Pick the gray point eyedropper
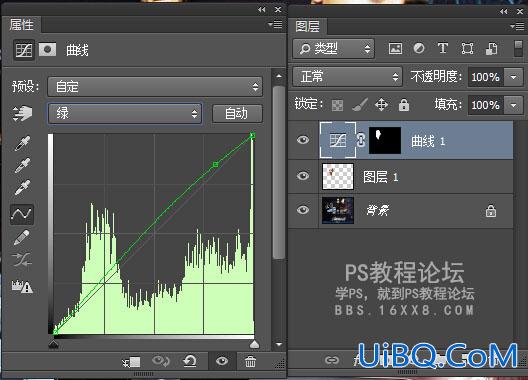528x380 pixels. pyautogui.click(x=22, y=165)
